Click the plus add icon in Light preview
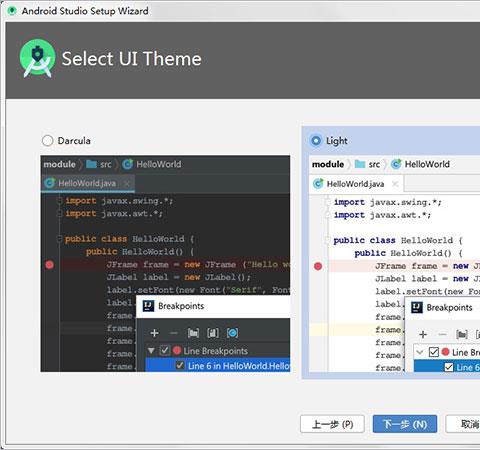 click(423, 334)
